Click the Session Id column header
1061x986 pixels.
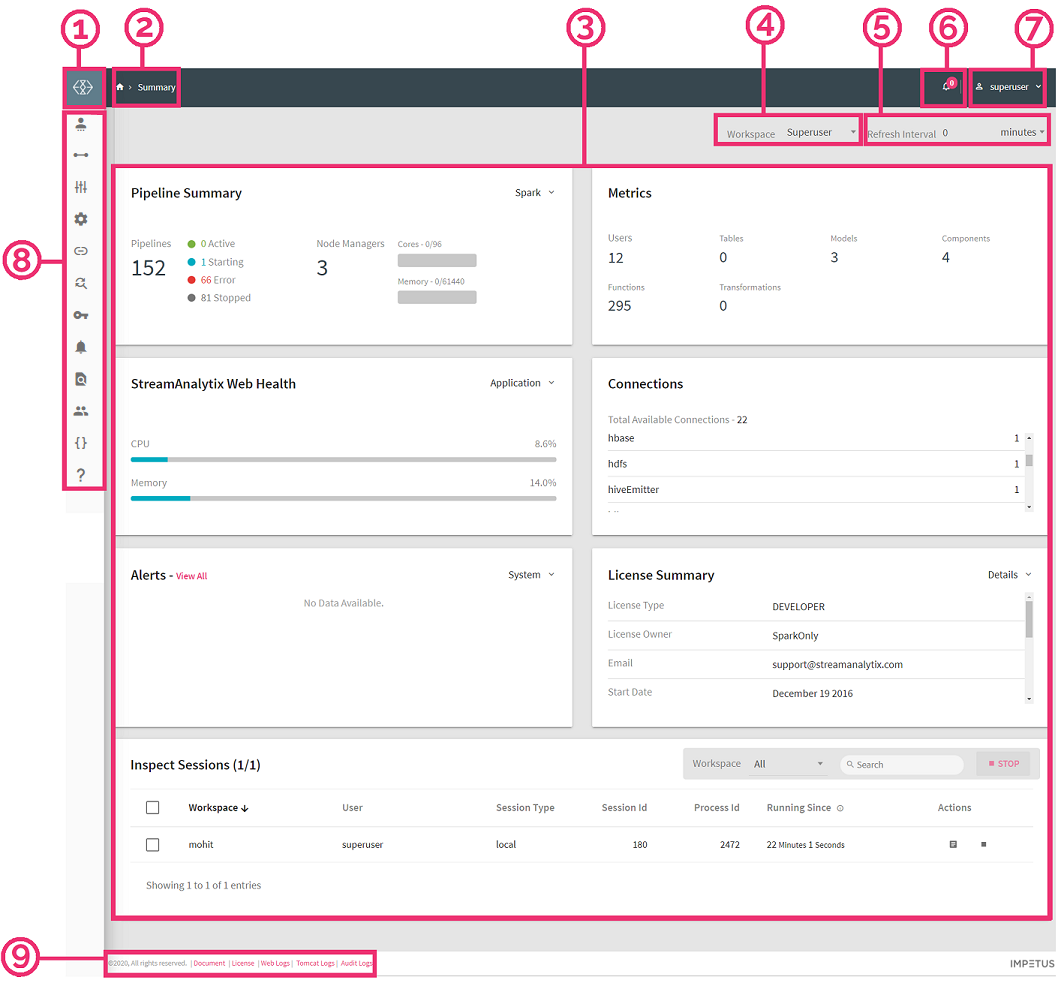pyautogui.click(x=624, y=808)
